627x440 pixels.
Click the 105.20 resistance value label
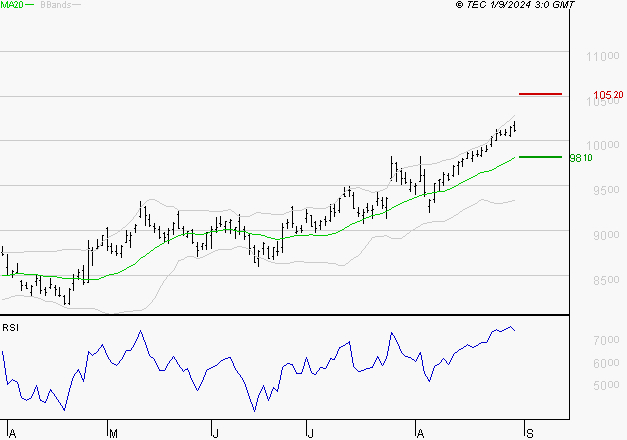[x=608, y=95]
